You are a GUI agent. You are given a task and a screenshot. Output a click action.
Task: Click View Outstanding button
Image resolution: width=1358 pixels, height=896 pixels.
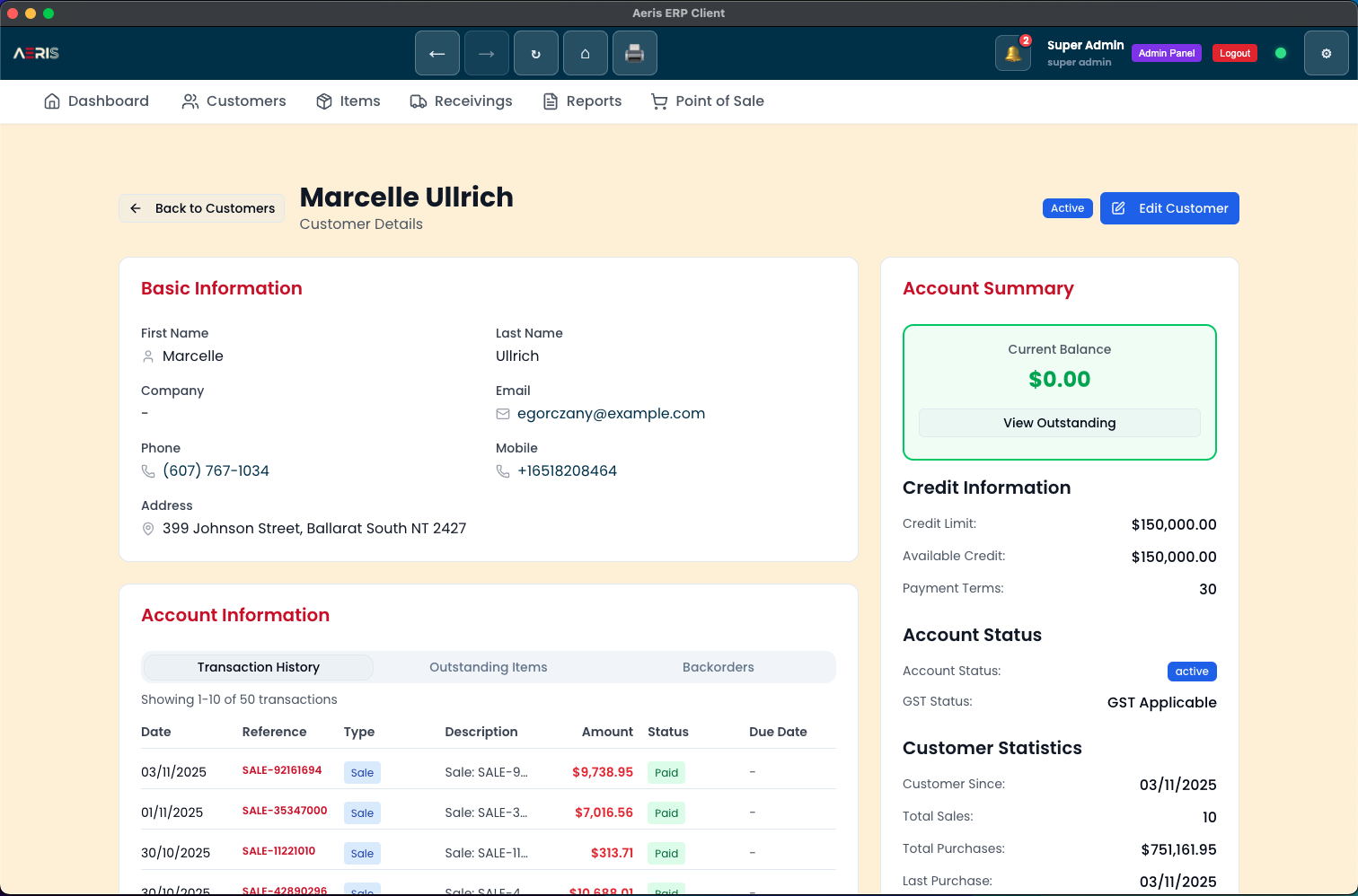click(1059, 423)
